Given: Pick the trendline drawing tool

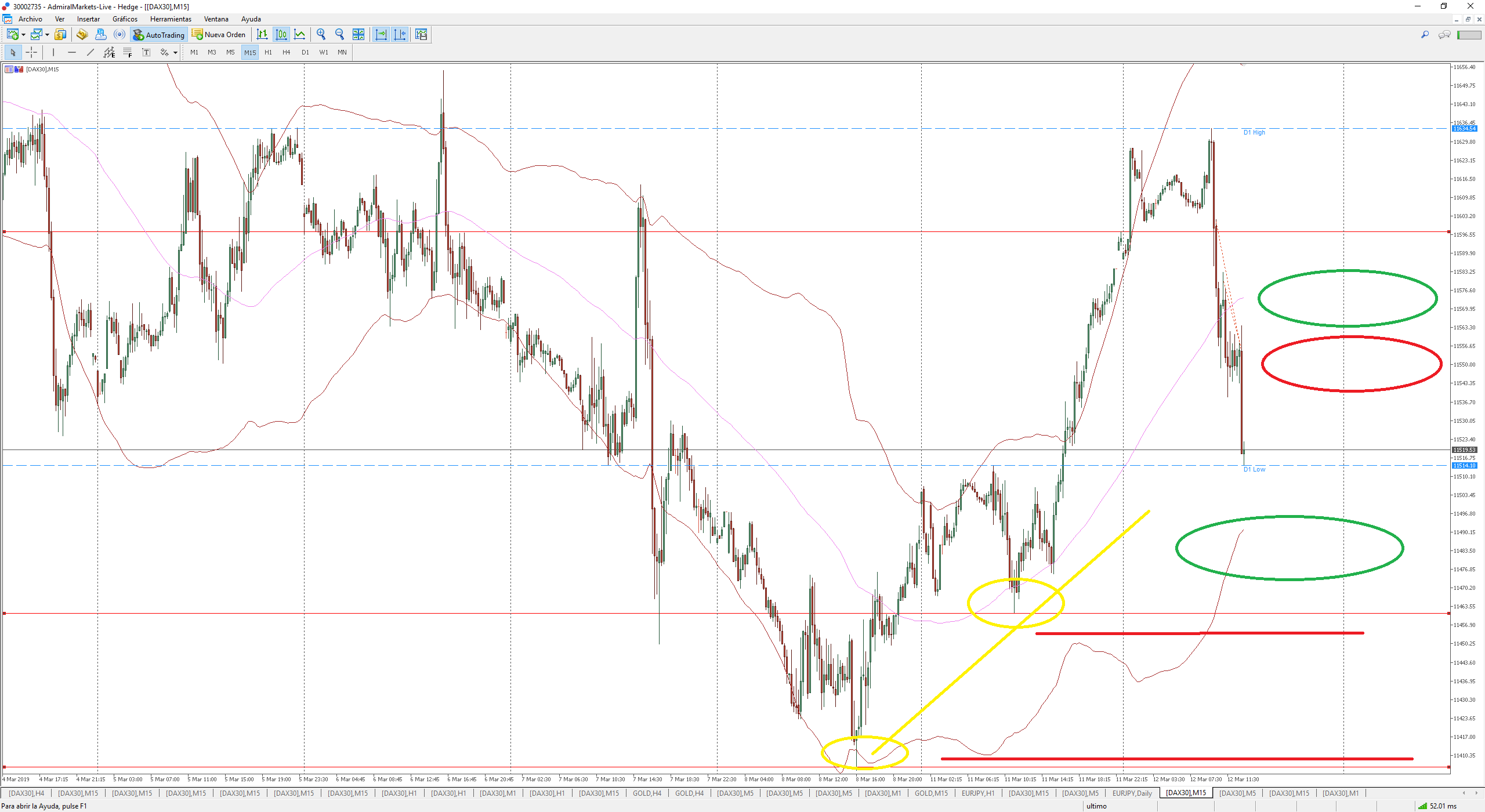Looking at the screenshot, I should pyautogui.click(x=90, y=52).
